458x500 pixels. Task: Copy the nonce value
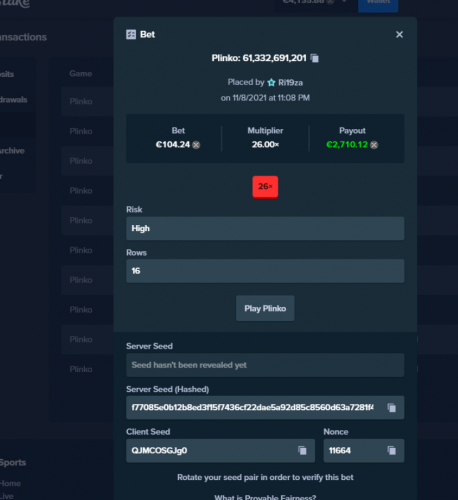coord(392,450)
